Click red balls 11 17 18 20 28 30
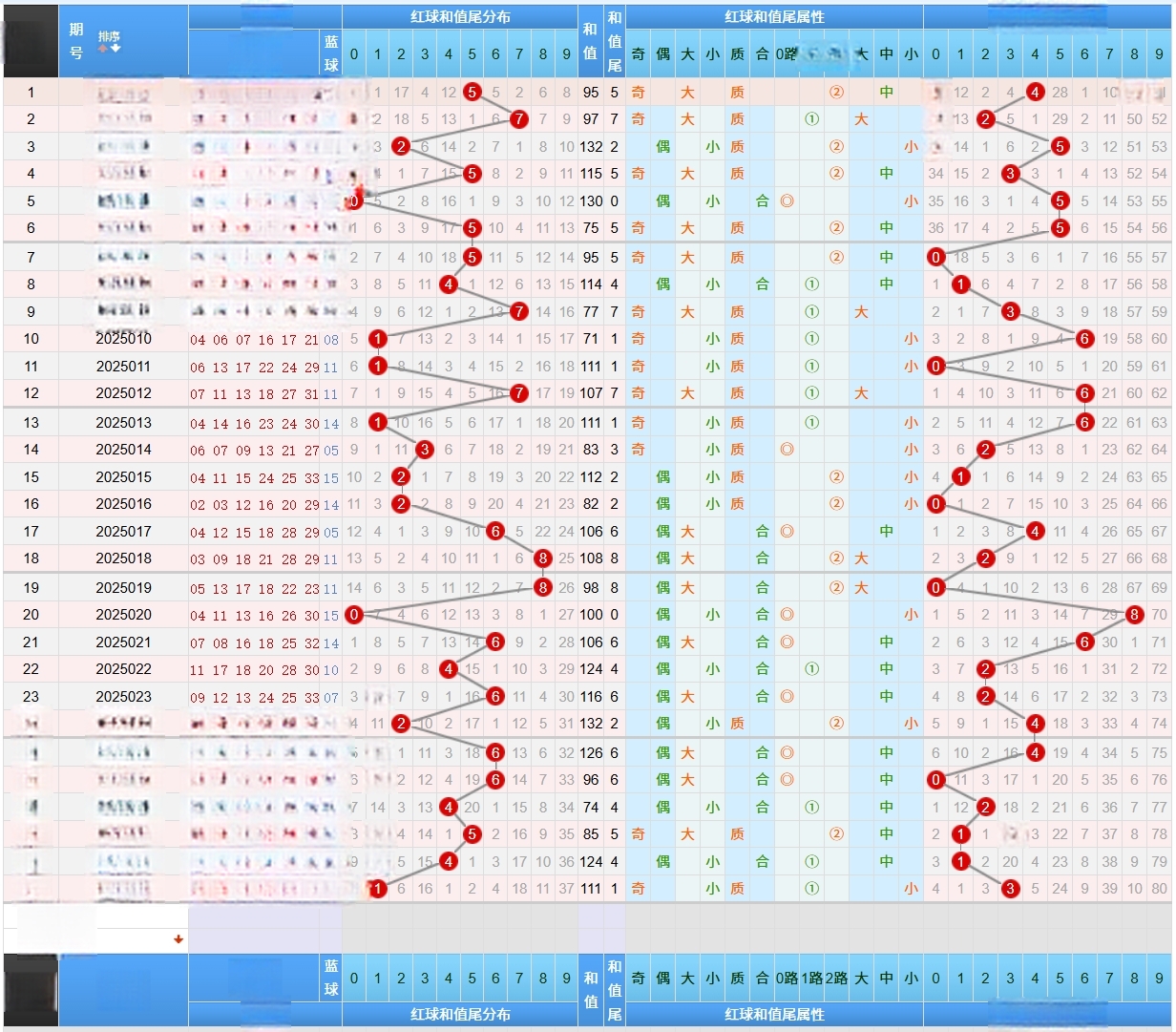 (254, 671)
